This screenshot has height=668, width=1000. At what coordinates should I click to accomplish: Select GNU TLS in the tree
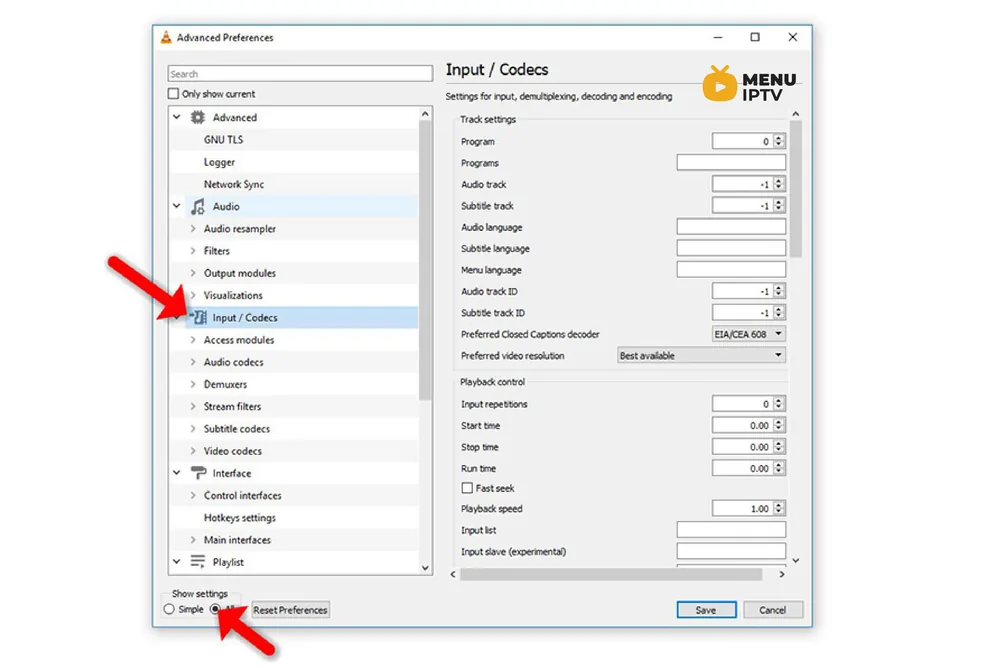pyautogui.click(x=223, y=140)
